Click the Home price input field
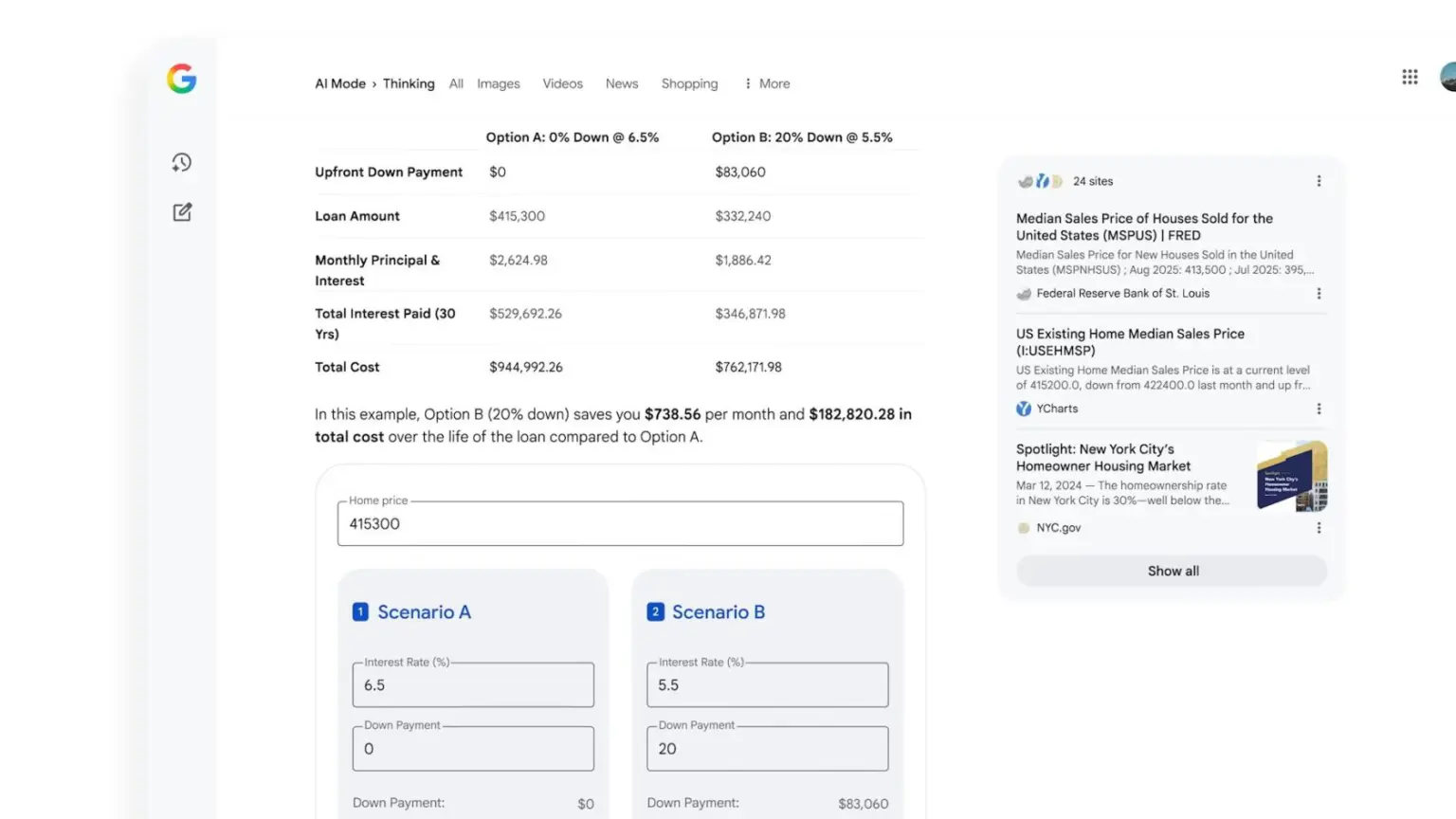The height and width of the screenshot is (819, 1456). pos(620,524)
